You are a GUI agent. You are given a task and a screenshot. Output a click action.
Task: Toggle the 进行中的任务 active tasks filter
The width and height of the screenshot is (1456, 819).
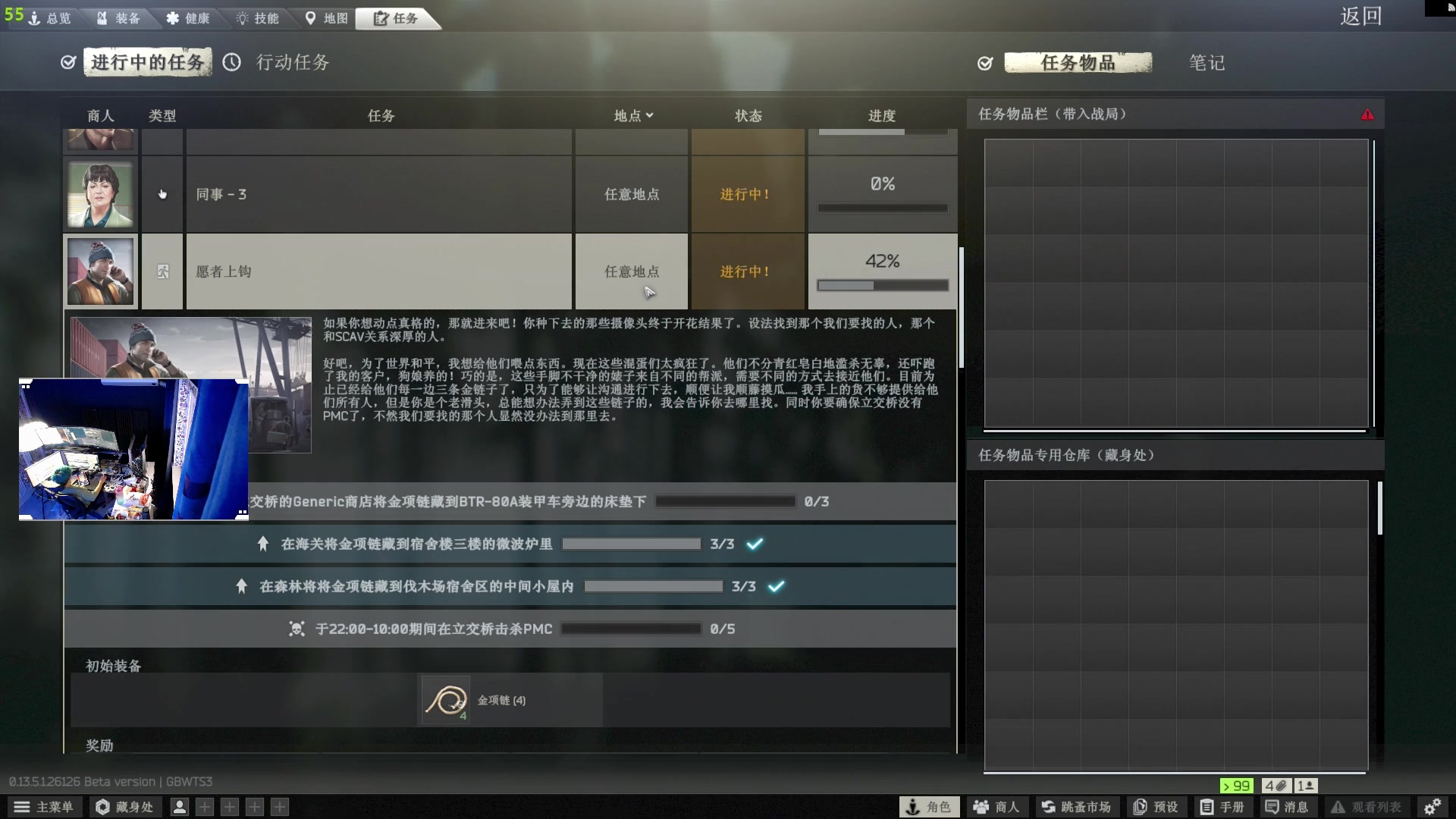(148, 62)
